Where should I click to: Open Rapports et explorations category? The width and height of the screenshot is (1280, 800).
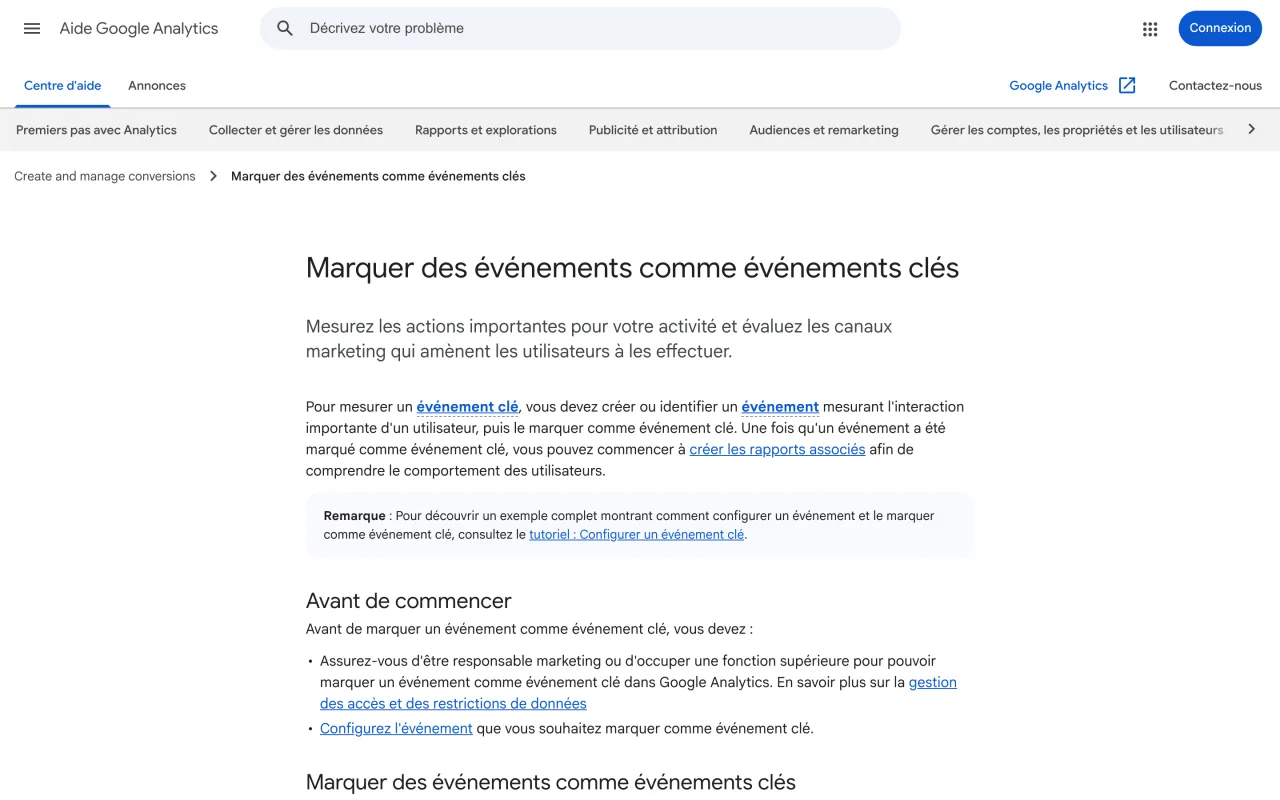[x=486, y=130]
